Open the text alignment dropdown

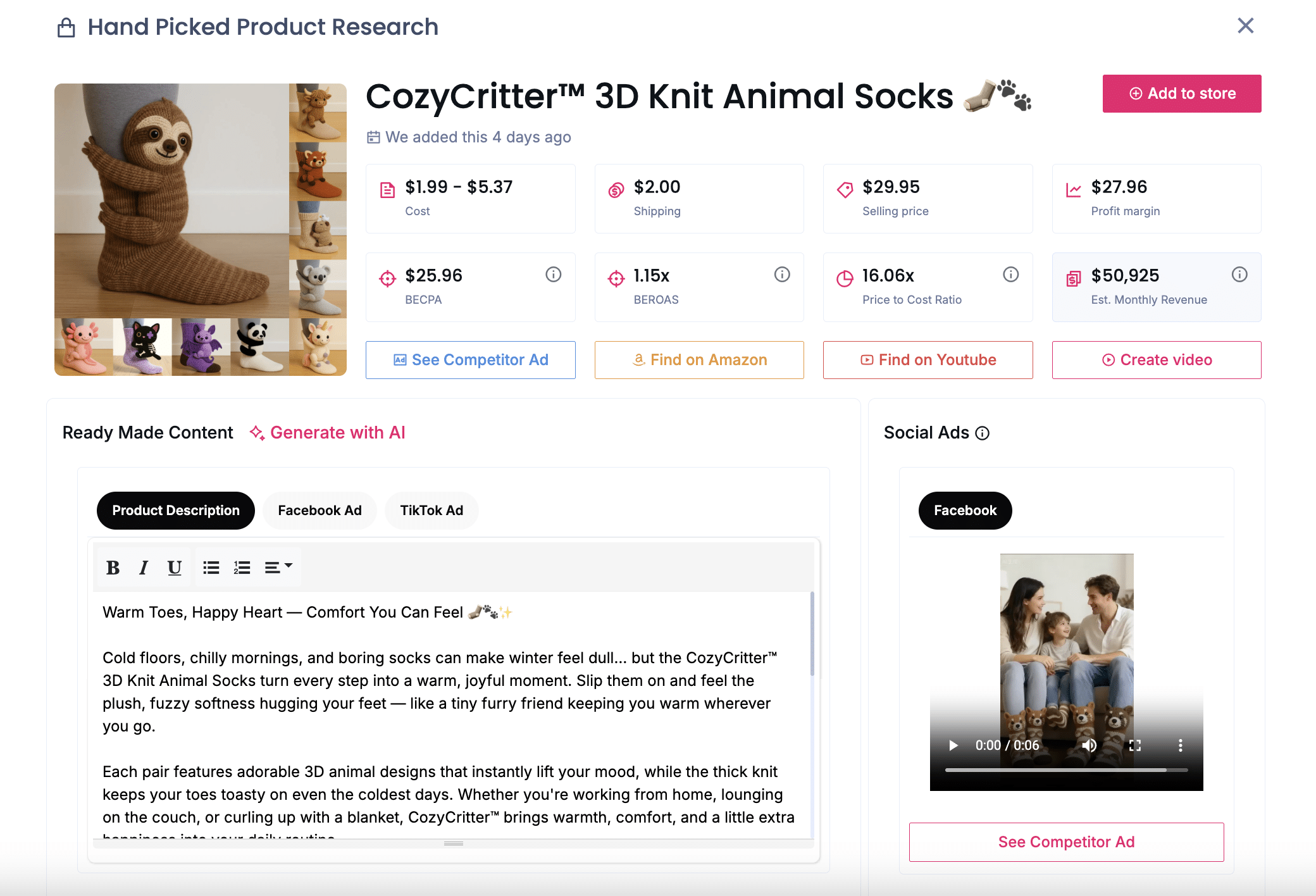coord(278,568)
